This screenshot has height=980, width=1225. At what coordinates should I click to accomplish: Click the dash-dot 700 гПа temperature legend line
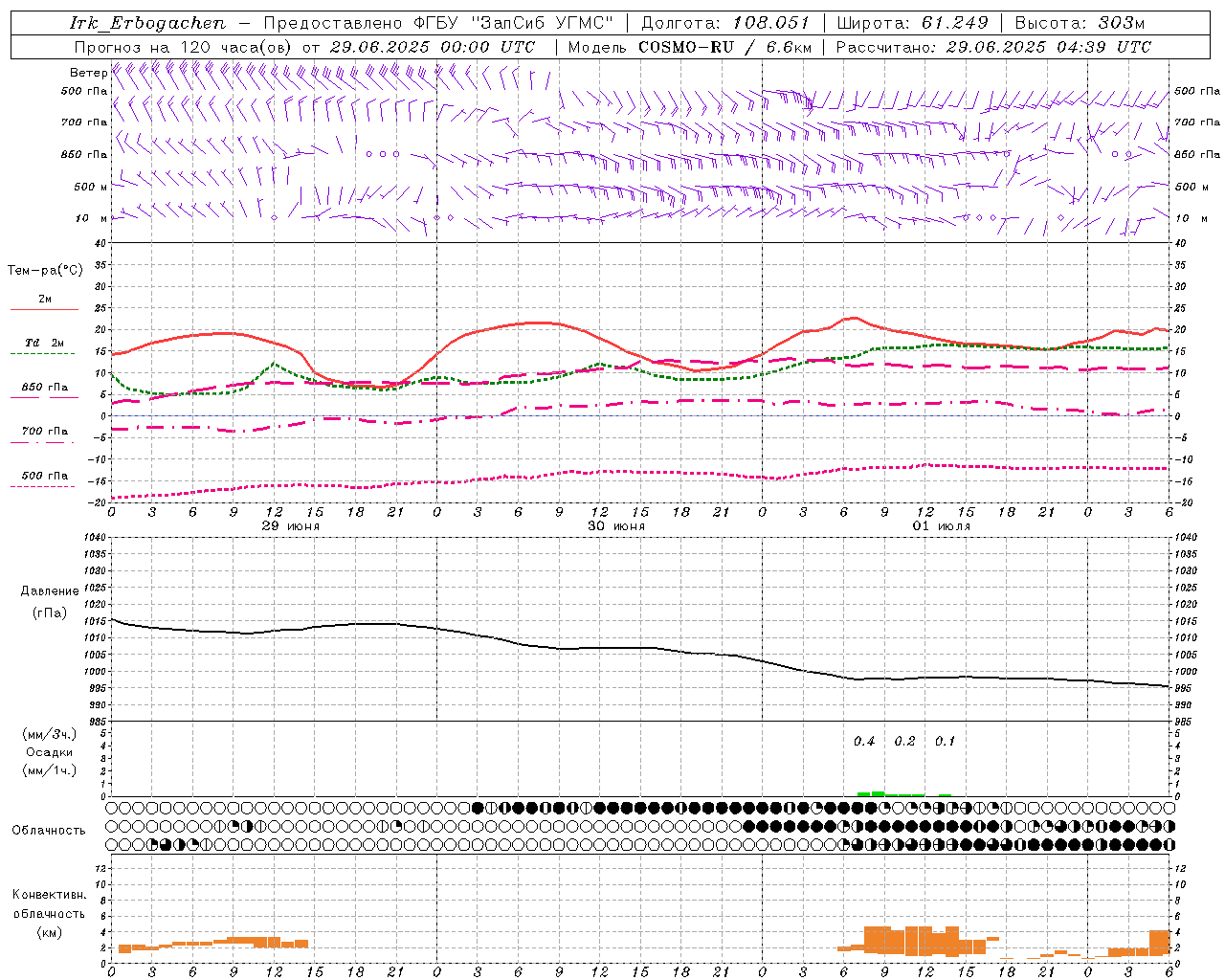click(x=43, y=441)
